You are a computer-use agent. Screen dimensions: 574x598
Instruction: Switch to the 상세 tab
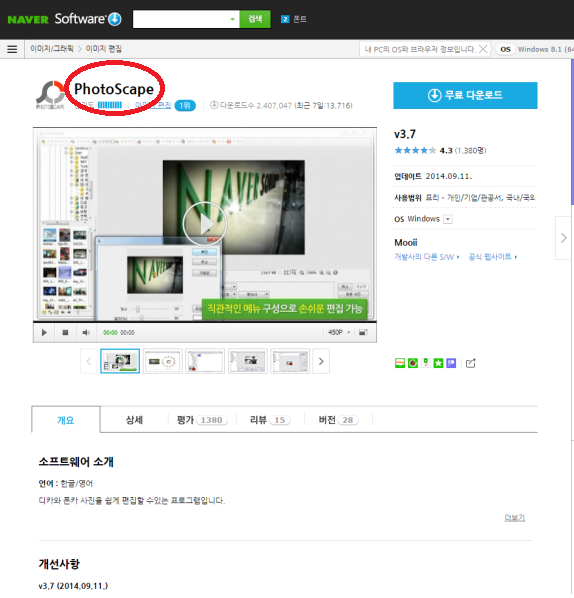(x=134, y=420)
